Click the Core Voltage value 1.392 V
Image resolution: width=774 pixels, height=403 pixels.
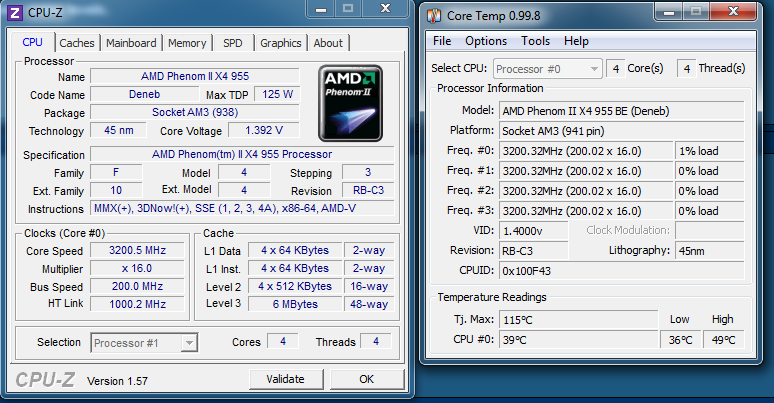click(x=264, y=130)
